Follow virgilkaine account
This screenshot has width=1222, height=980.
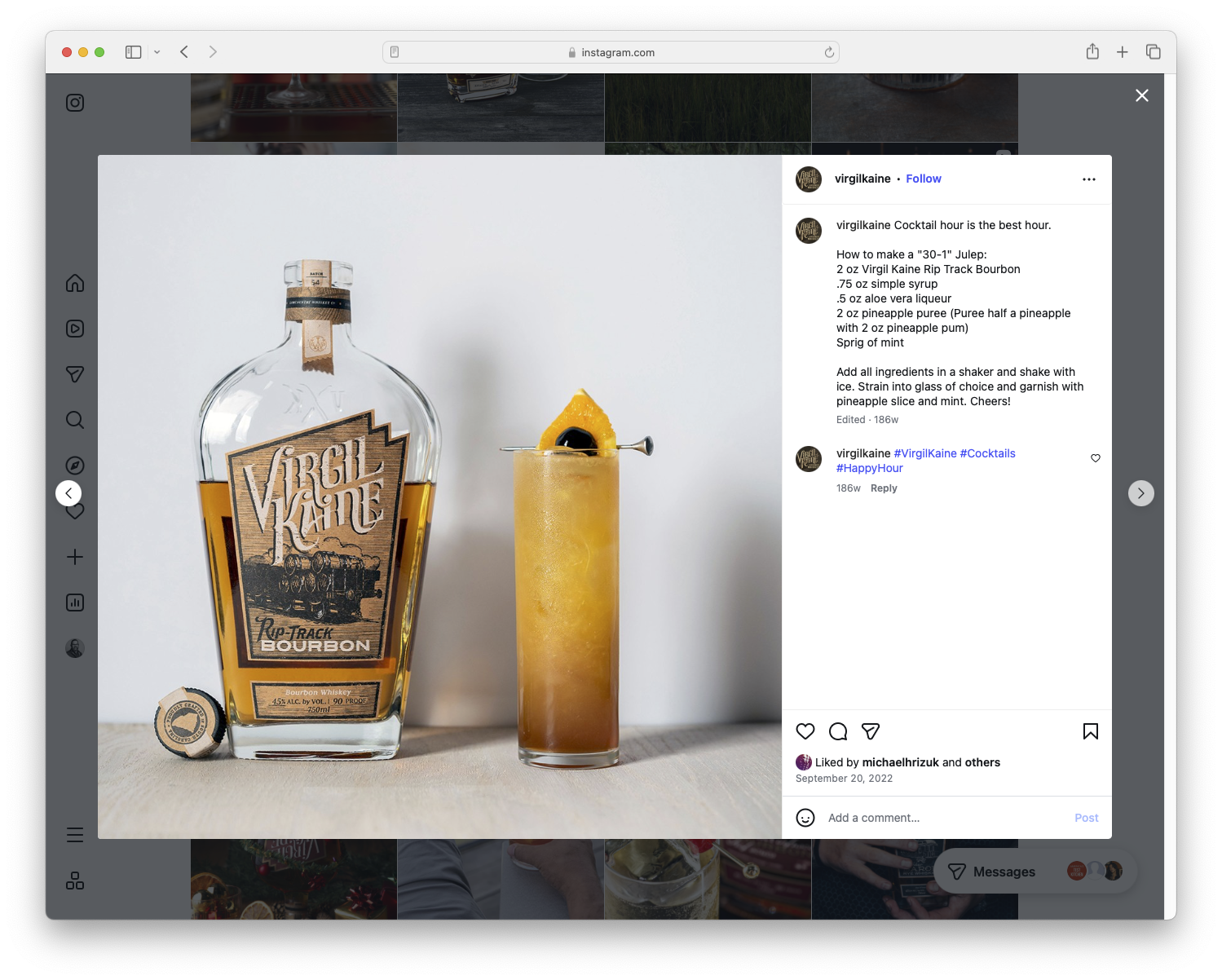click(924, 179)
